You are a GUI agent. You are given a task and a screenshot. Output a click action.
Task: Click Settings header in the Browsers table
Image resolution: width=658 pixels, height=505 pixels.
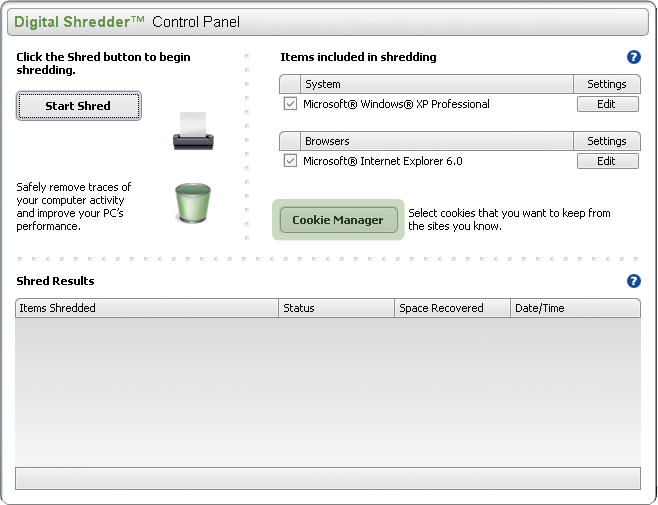tap(606, 141)
